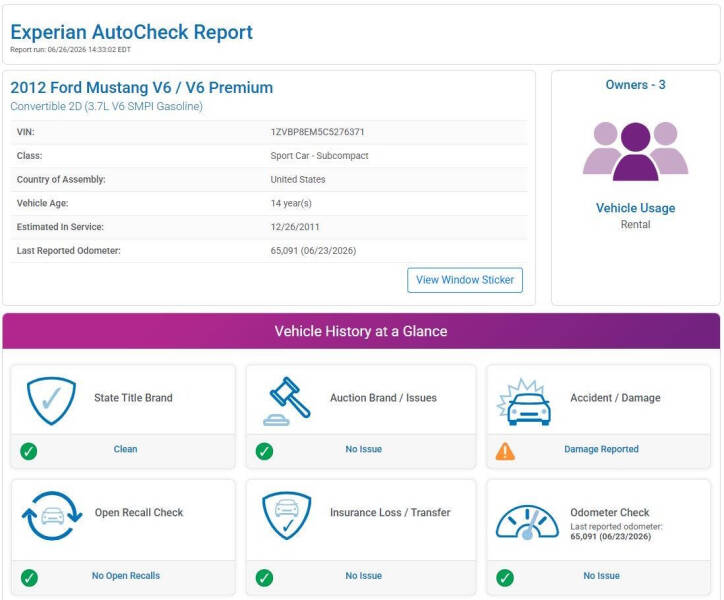
Task: Click the Last reported odometer text in Odometer card
Action: coord(616,527)
